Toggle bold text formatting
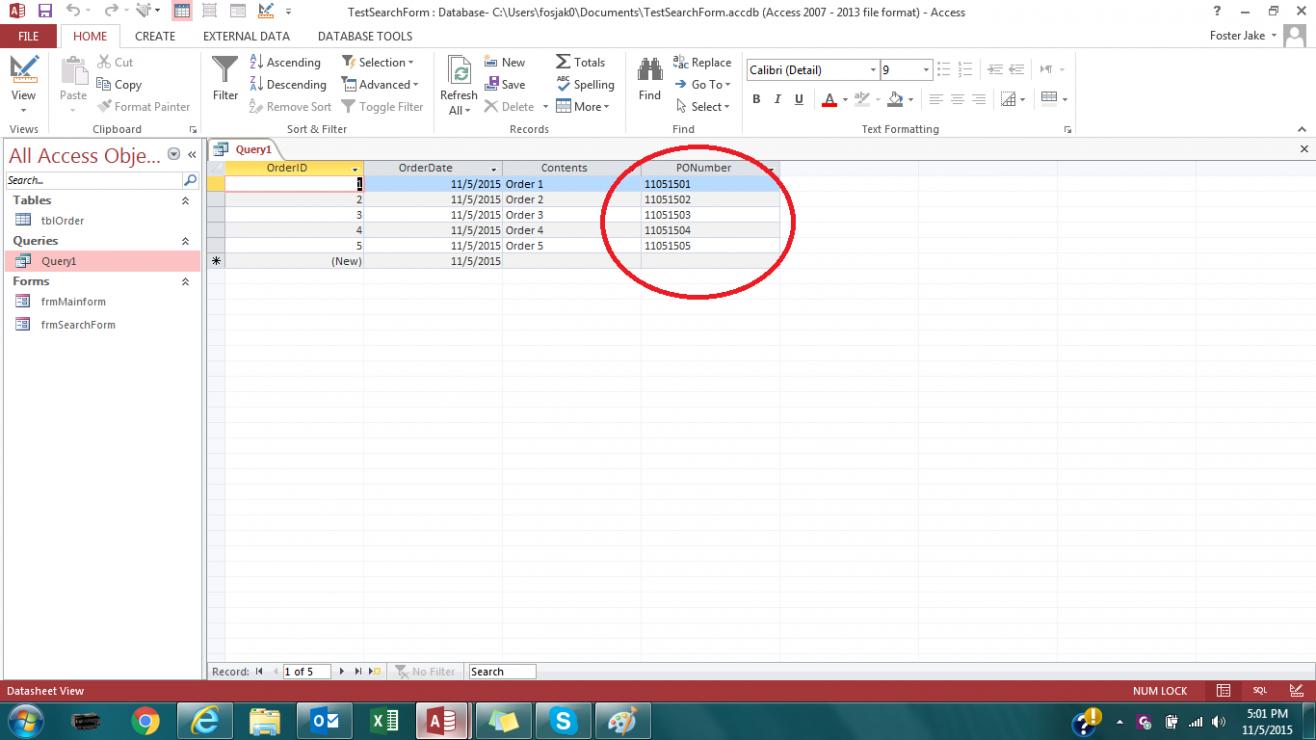This screenshot has height=740, width=1316. tap(756, 99)
